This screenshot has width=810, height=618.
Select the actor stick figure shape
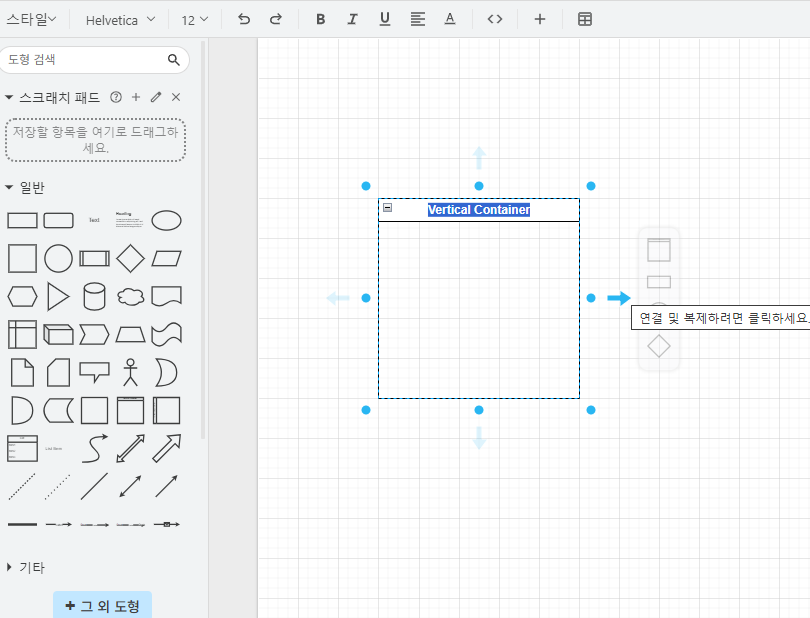click(x=130, y=373)
